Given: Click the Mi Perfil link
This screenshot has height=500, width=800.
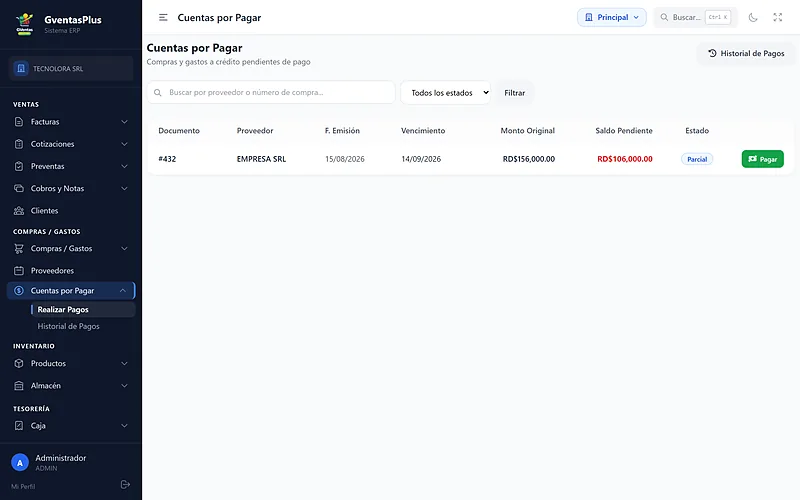Looking at the screenshot, I should [x=23, y=486].
